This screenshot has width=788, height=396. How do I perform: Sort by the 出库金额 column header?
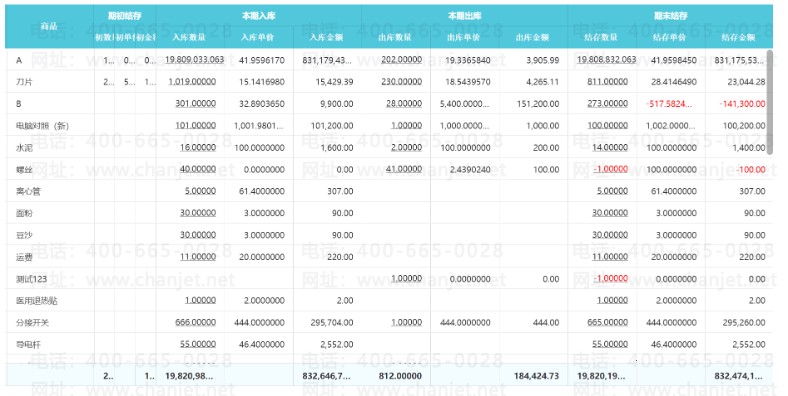point(532,37)
